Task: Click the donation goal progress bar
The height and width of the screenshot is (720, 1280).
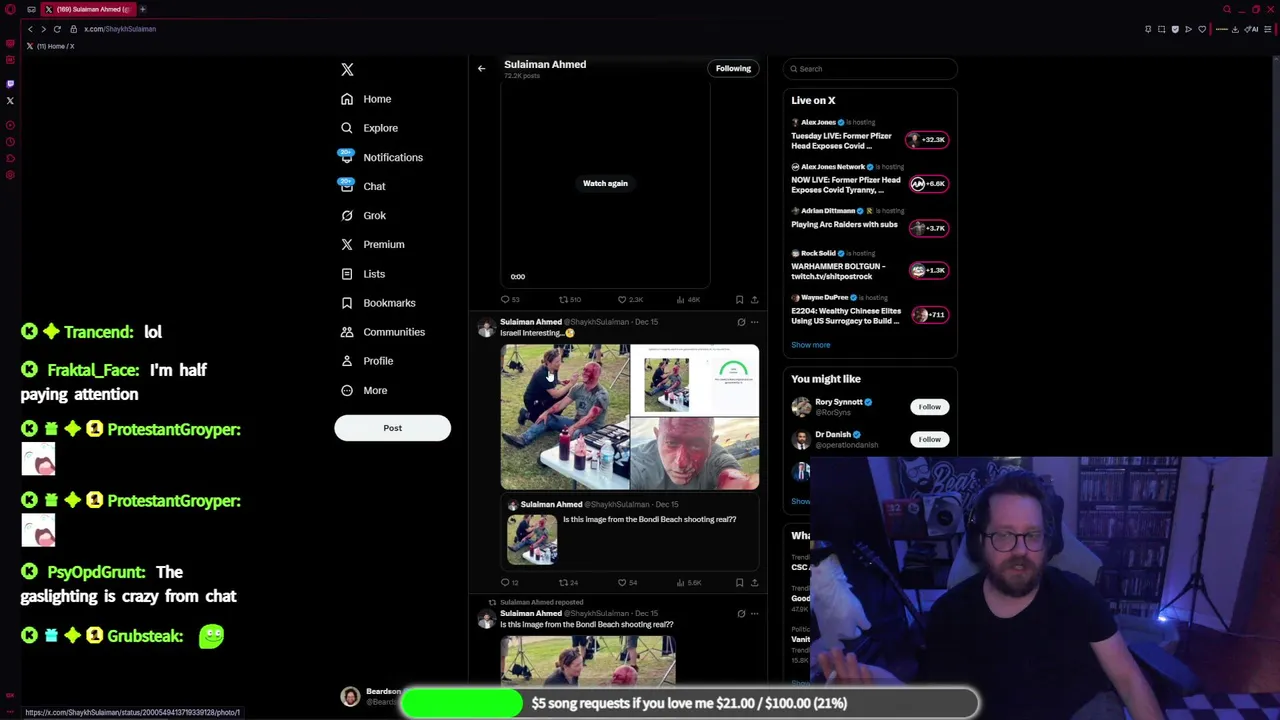Action: tap(690, 703)
